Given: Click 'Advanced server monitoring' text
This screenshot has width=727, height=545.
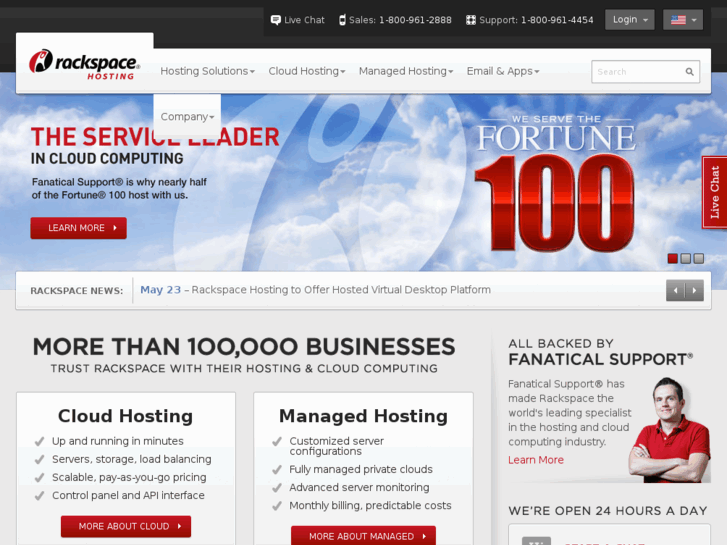Looking at the screenshot, I should [359, 487].
